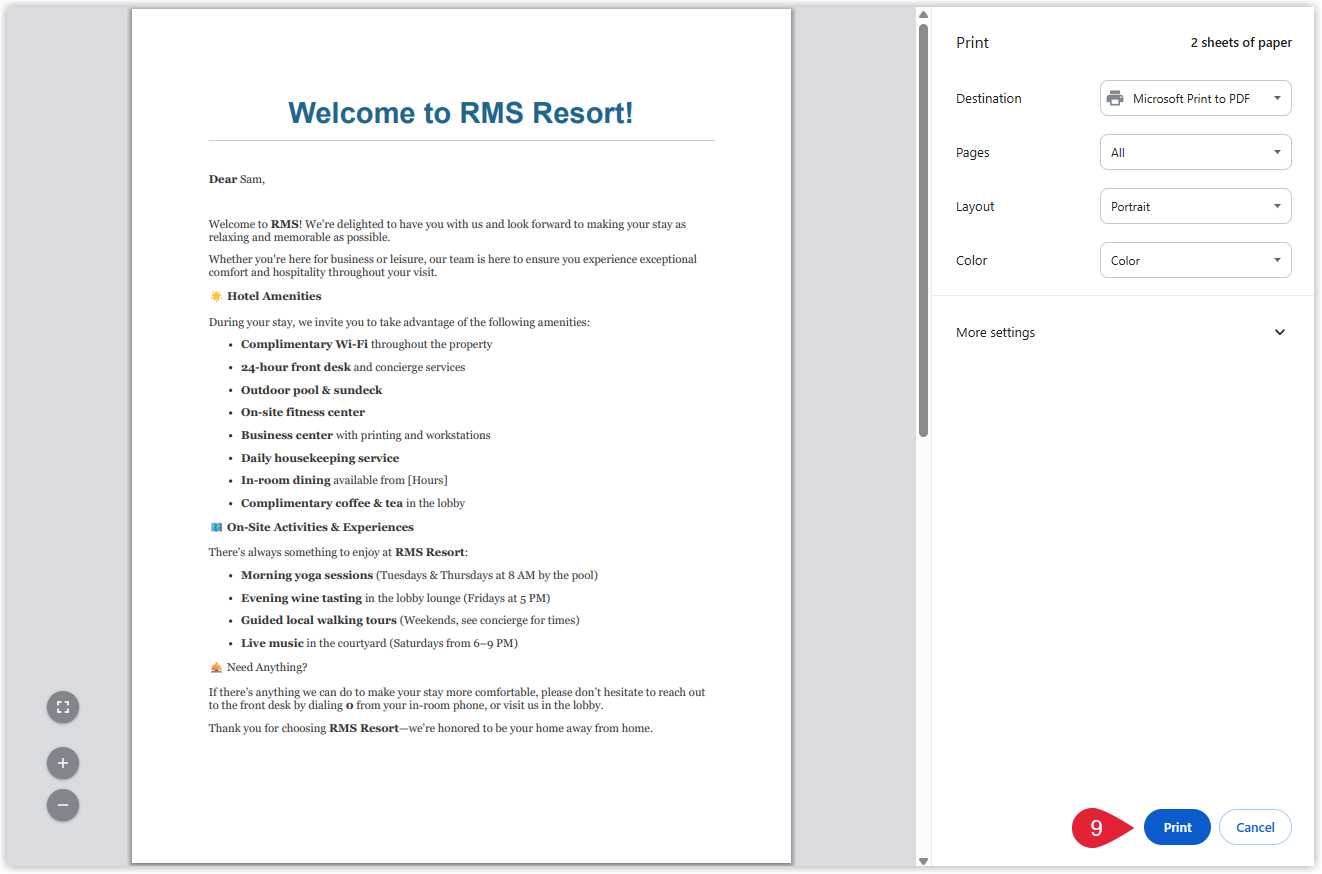1322x874 pixels.
Task: Click the Print dialog title
Action: coord(972,43)
